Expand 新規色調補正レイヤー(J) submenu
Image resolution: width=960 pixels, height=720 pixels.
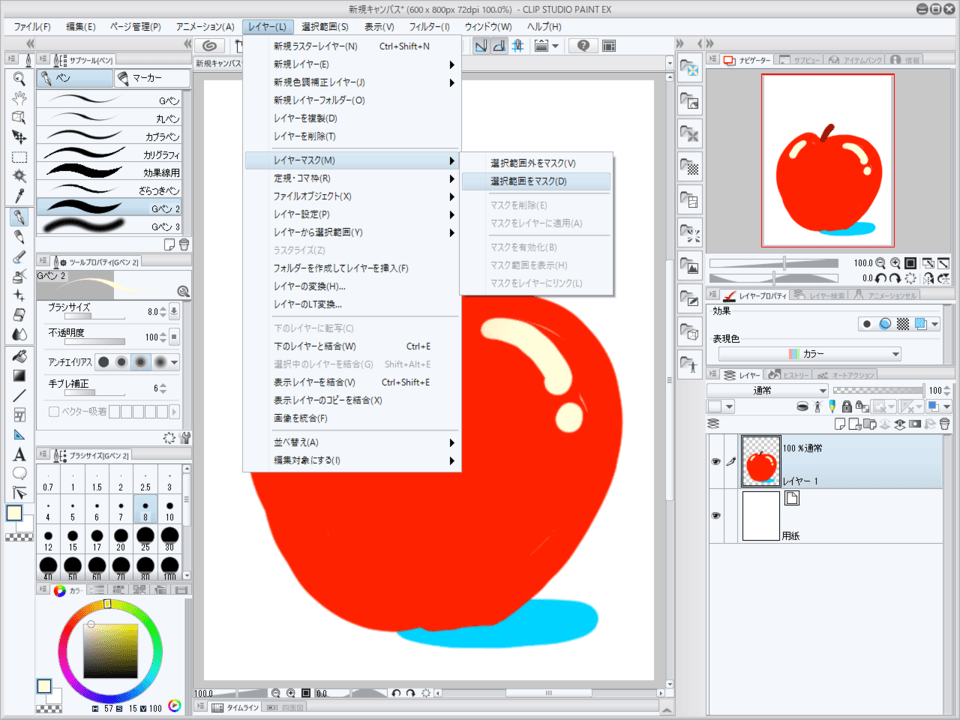tap(452, 83)
